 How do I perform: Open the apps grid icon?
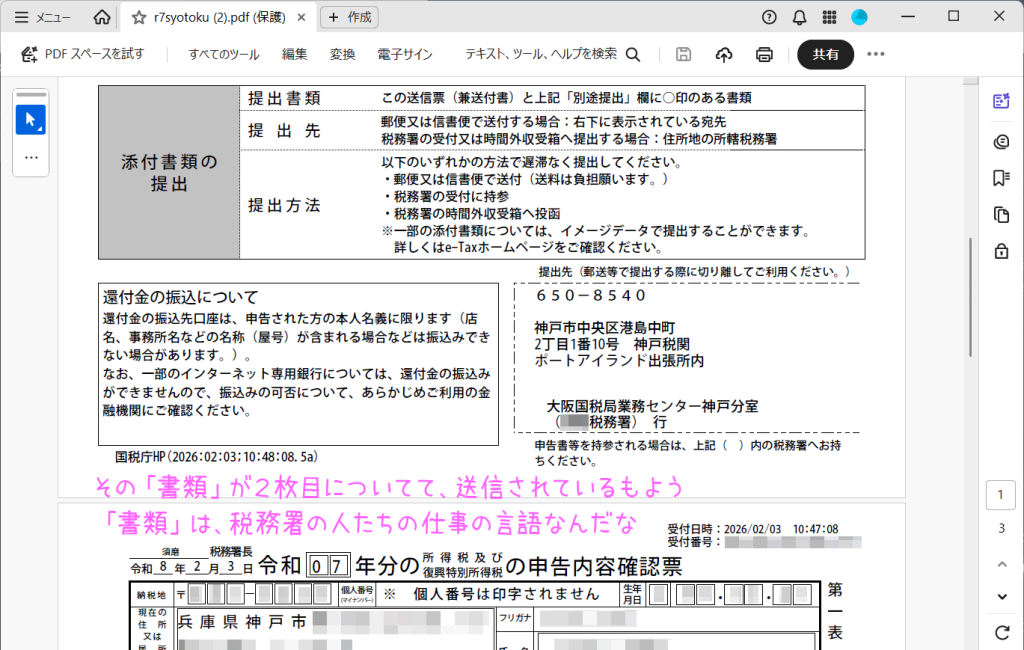pyautogui.click(x=829, y=17)
